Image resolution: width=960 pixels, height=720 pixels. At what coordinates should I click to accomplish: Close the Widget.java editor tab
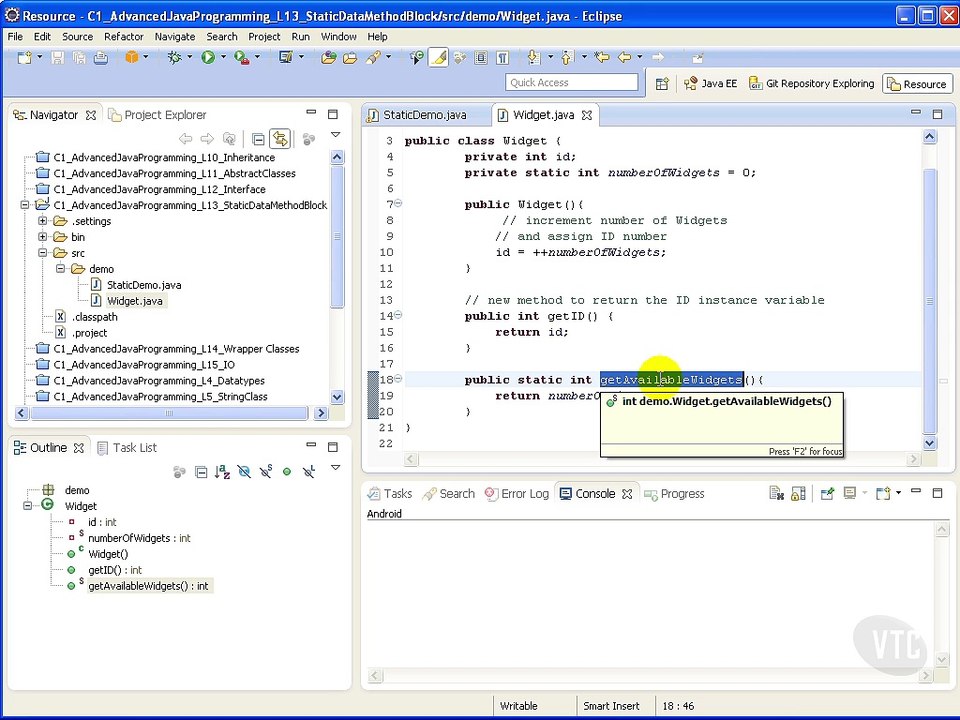(x=587, y=115)
